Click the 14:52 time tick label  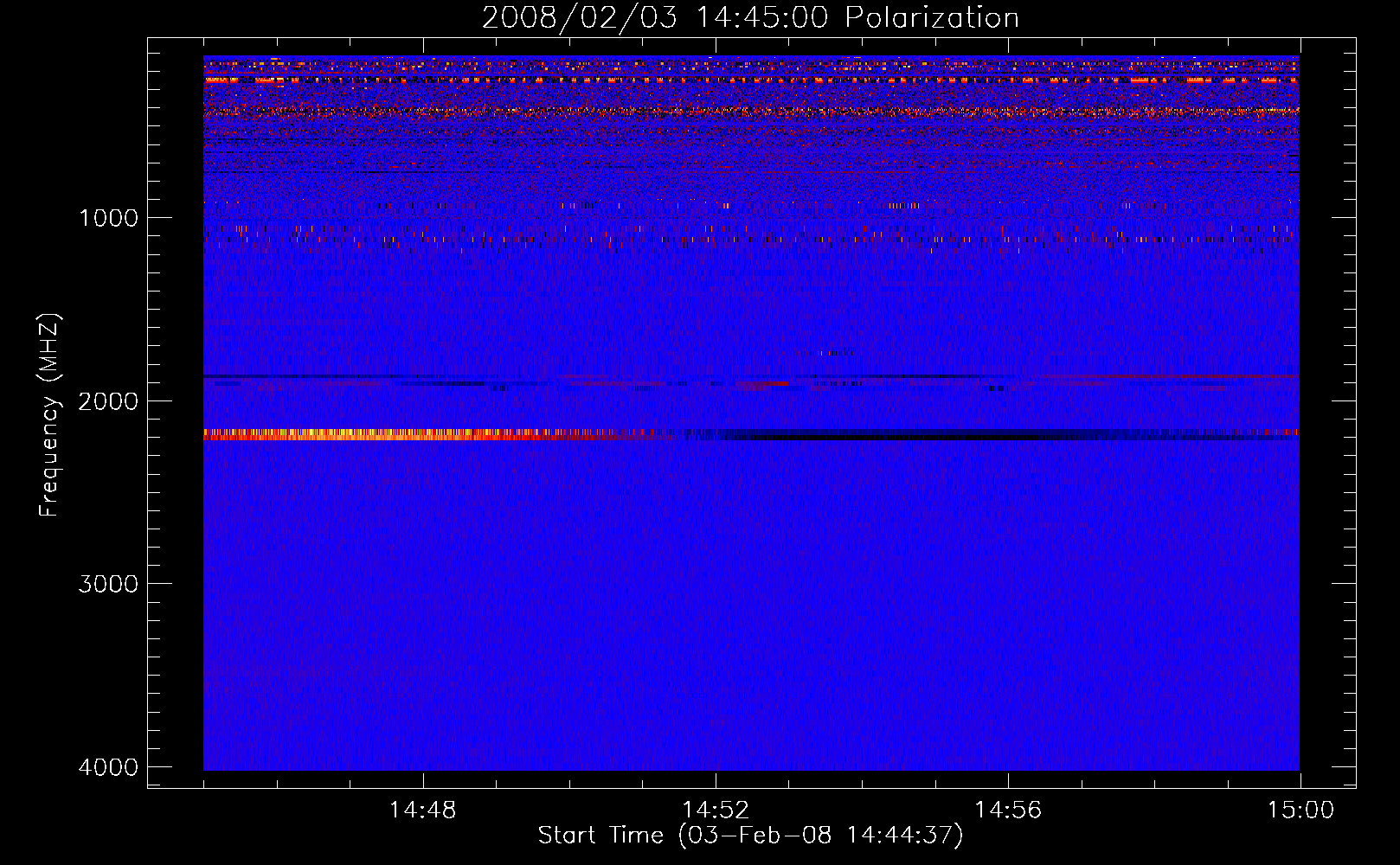715,811
